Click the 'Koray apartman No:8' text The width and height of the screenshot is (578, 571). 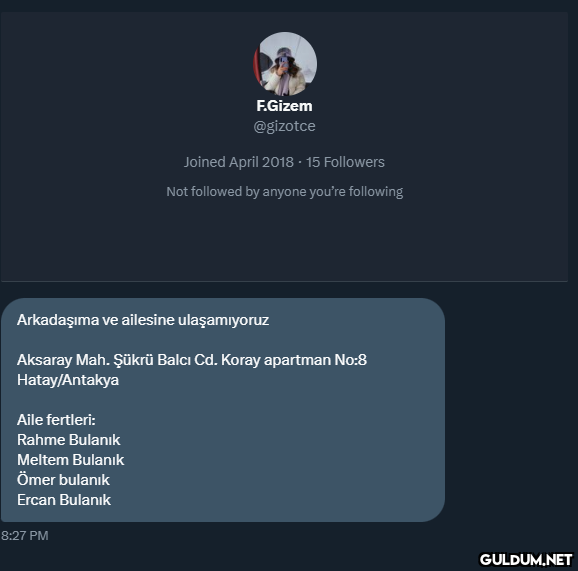coord(294,360)
